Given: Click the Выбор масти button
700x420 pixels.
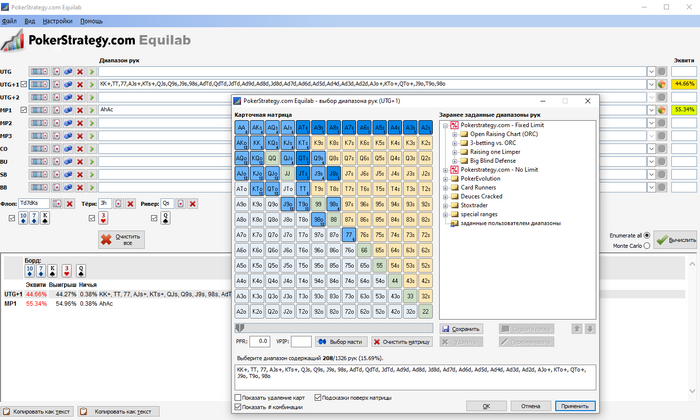Looking at the screenshot, I should pyautogui.click(x=341, y=342).
